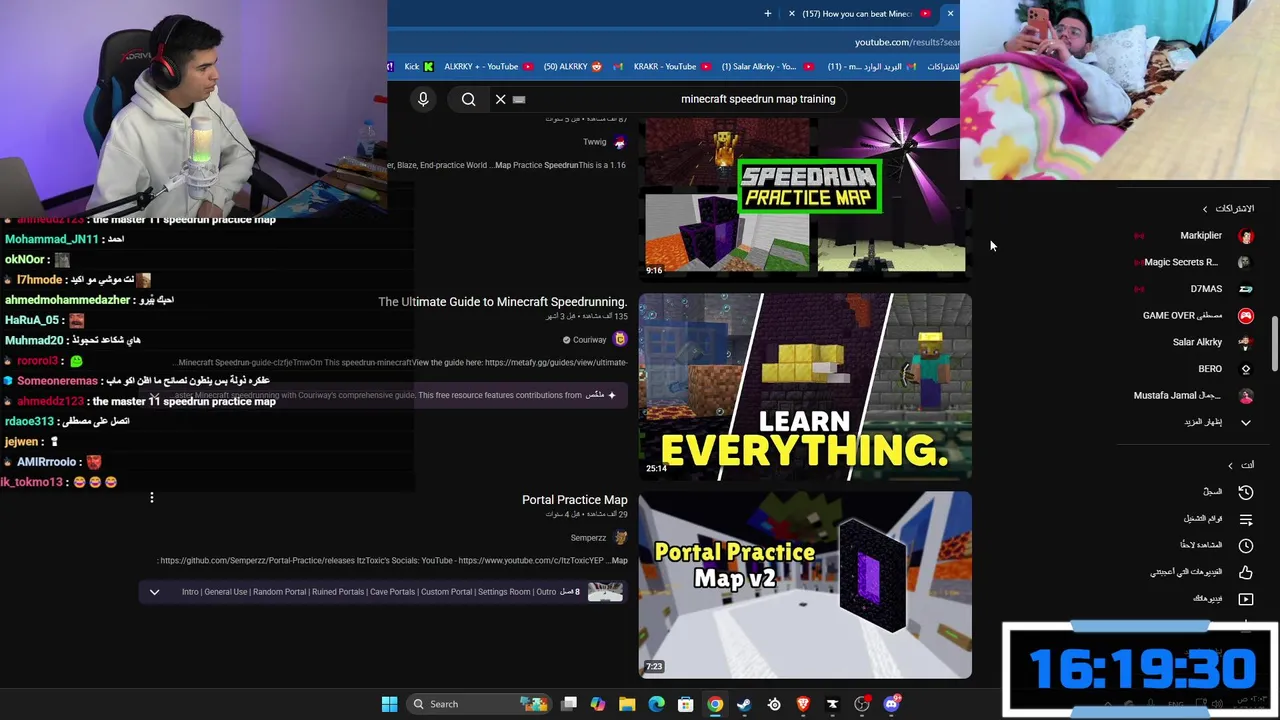
Task: Click the Twwig channel avatar
Action: point(620,142)
